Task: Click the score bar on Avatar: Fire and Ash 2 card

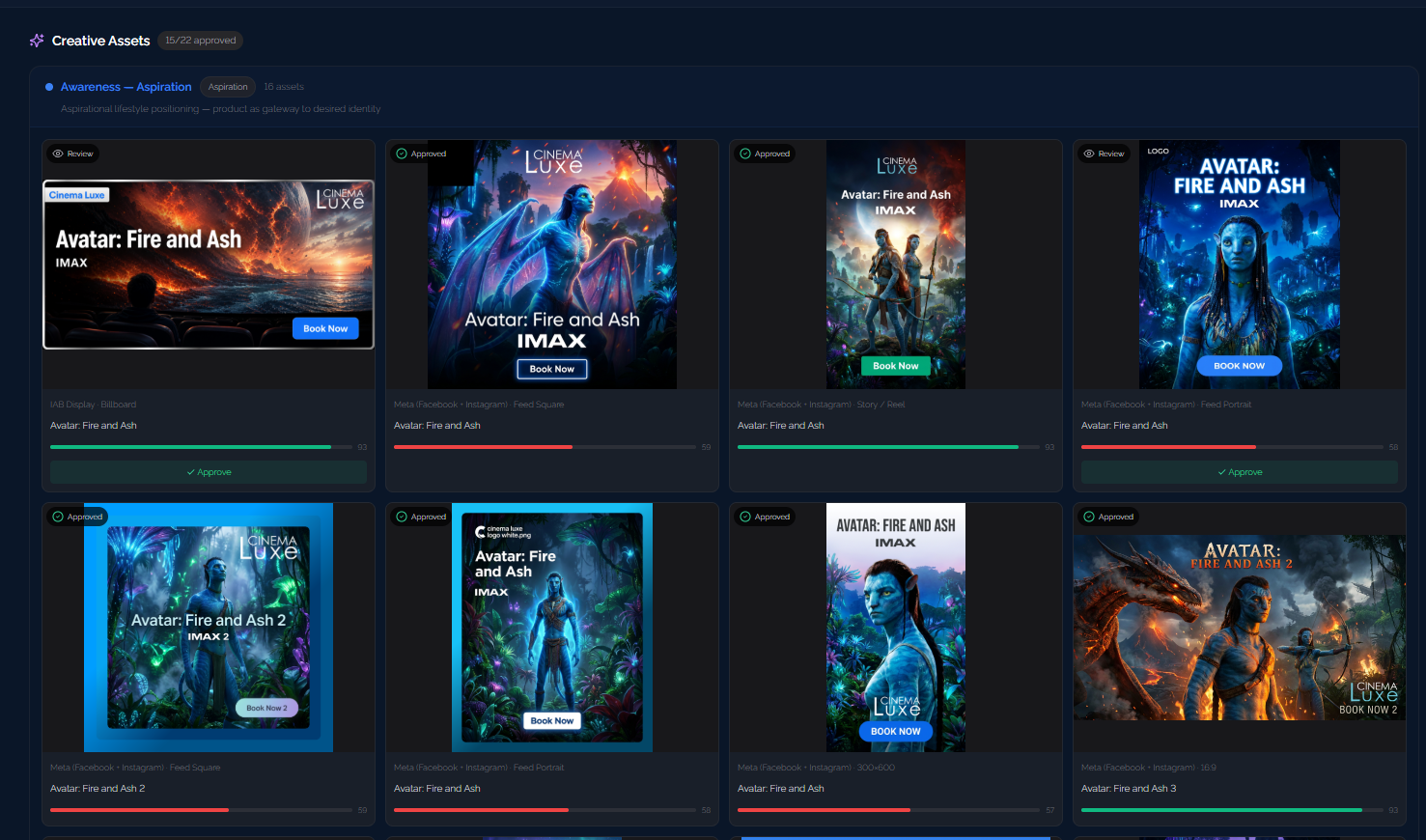Action: [x=201, y=810]
